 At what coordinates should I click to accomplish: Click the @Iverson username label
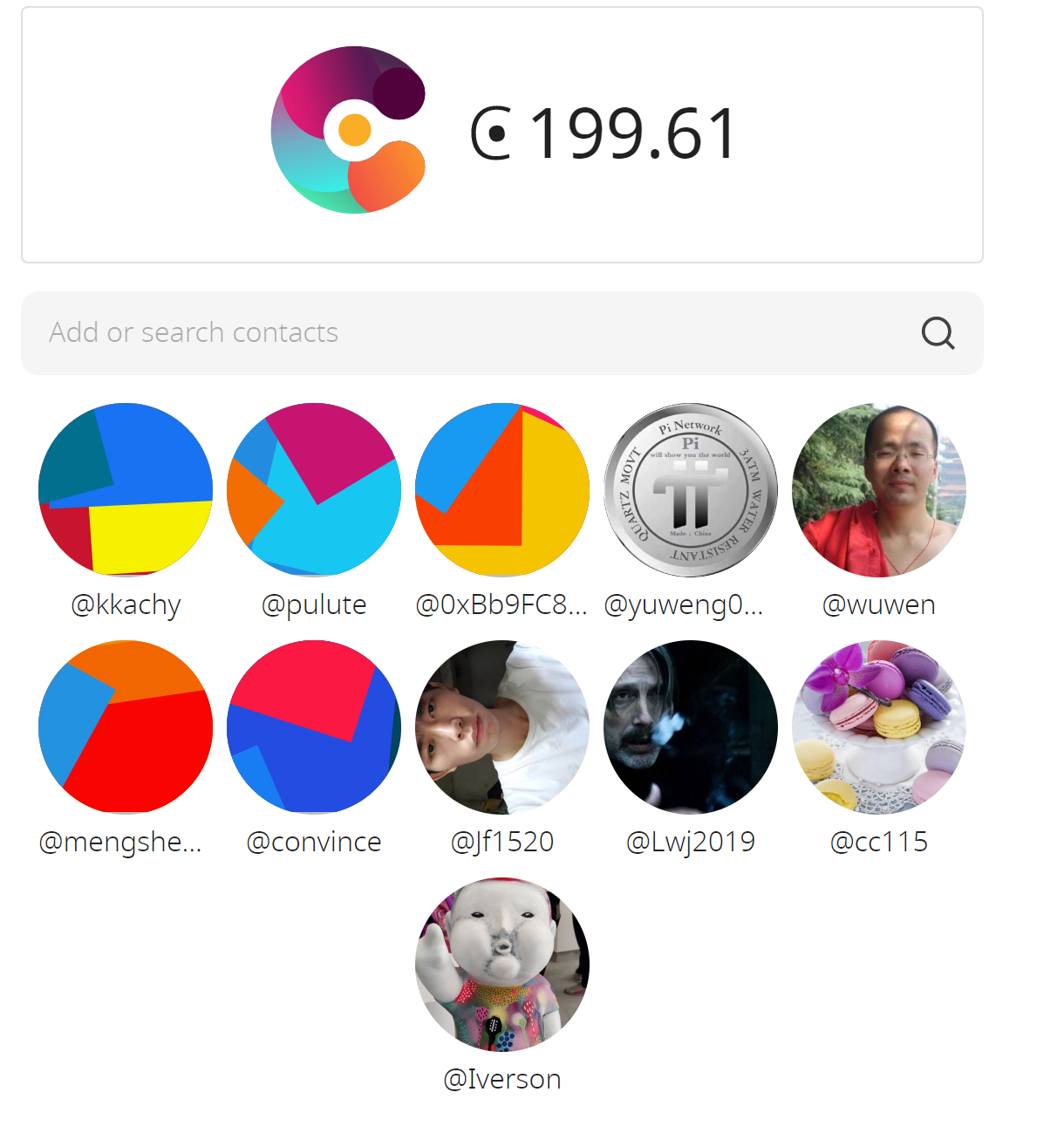tap(502, 1079)
